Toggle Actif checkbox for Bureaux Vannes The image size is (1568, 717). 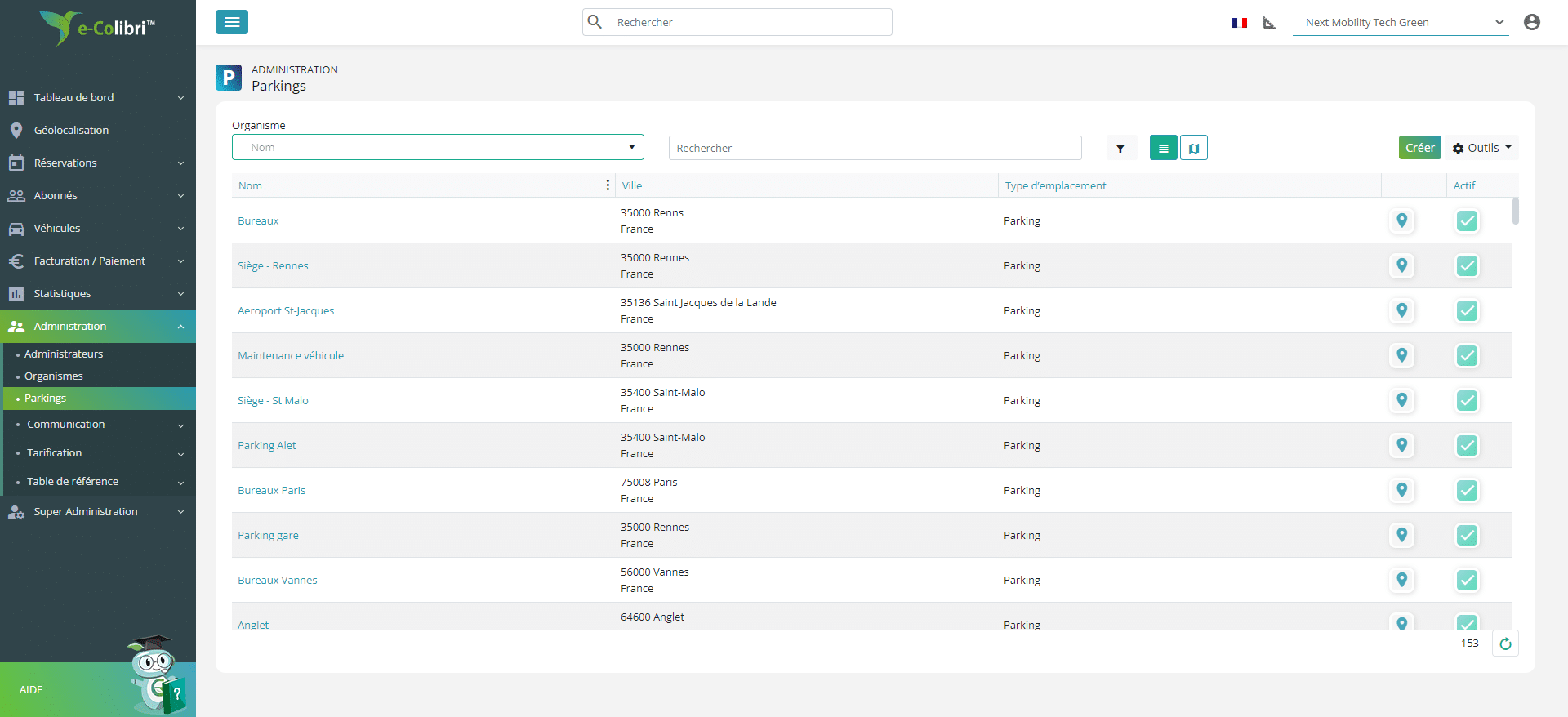click(1468, 580)
